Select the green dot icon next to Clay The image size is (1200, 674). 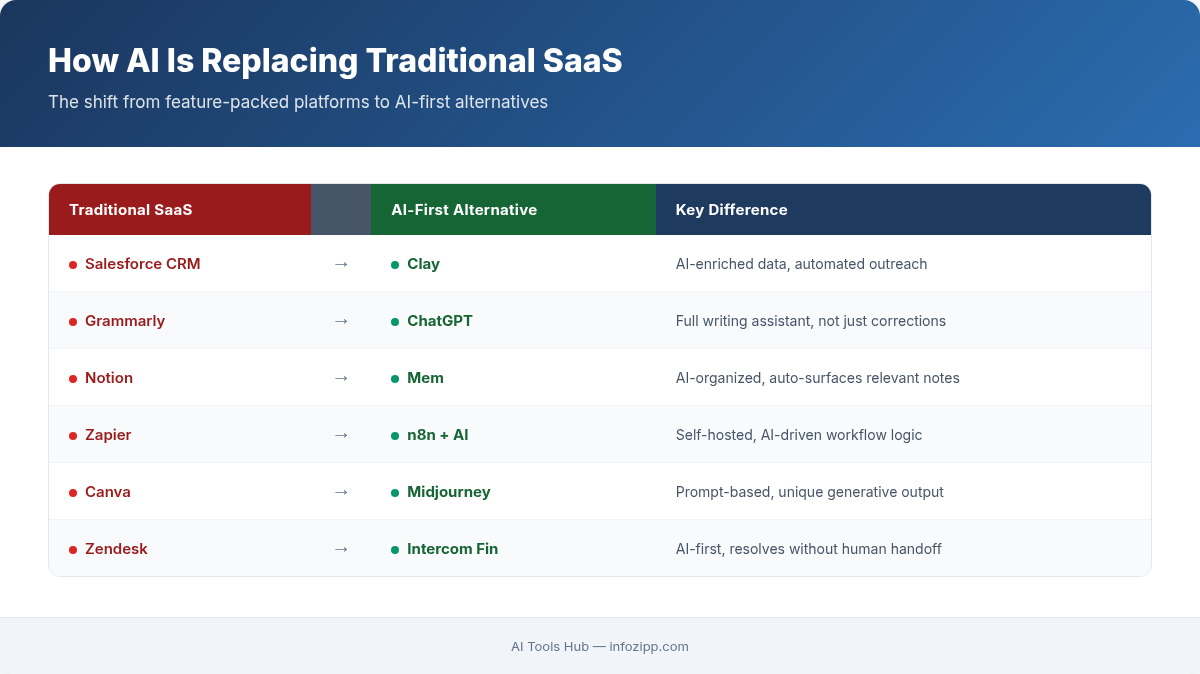(x=394, y=264)
